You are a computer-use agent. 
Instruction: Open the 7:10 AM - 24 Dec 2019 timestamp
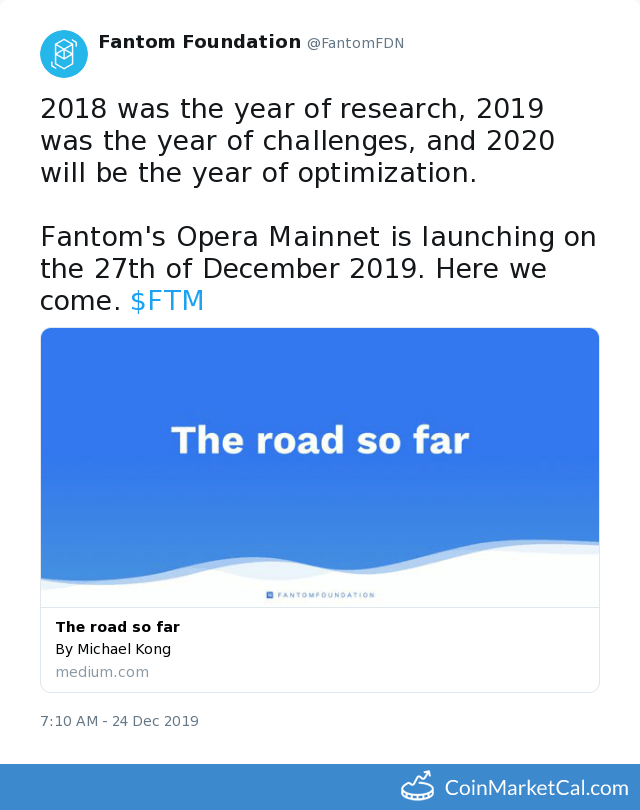(119, 721)
